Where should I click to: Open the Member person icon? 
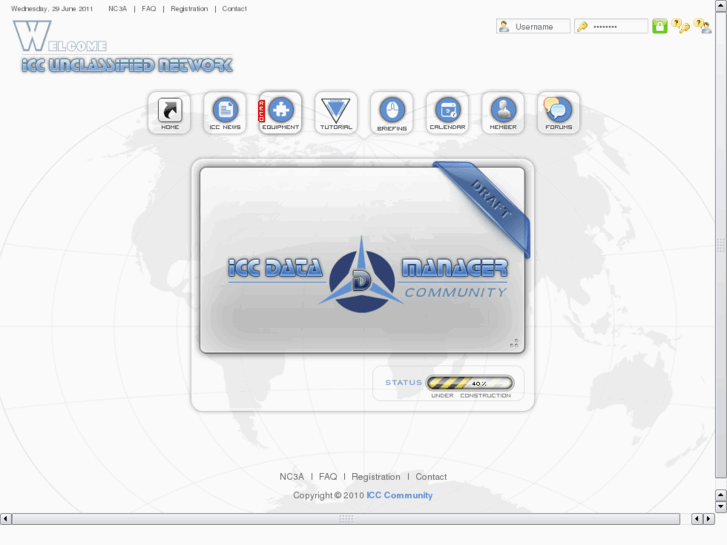(503, 113)
